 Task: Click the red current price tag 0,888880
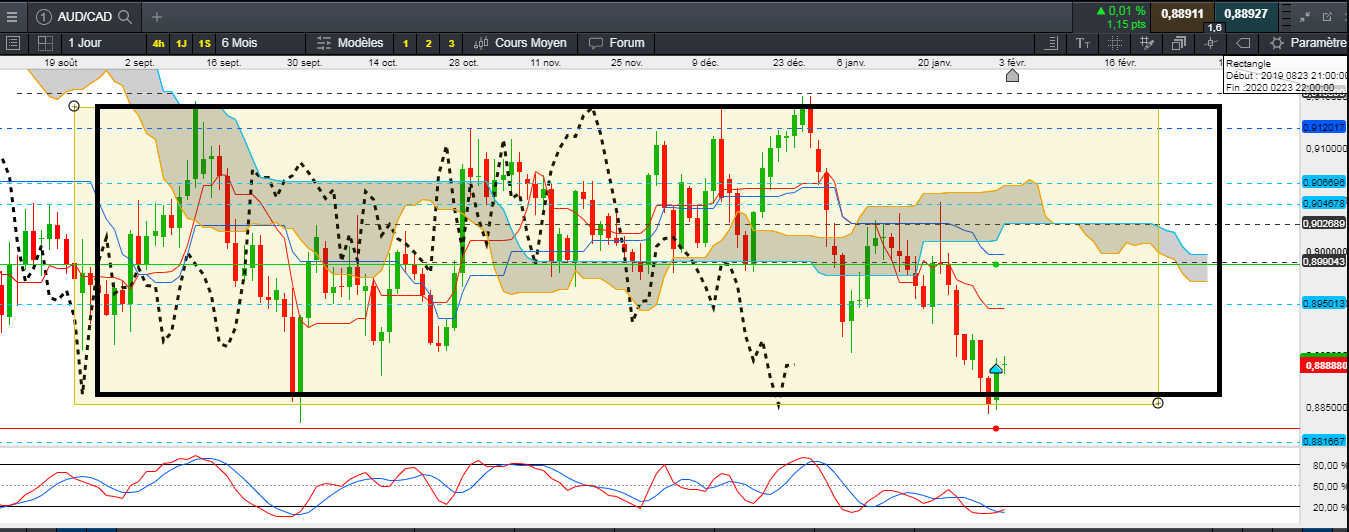(x=1322, y=367)
